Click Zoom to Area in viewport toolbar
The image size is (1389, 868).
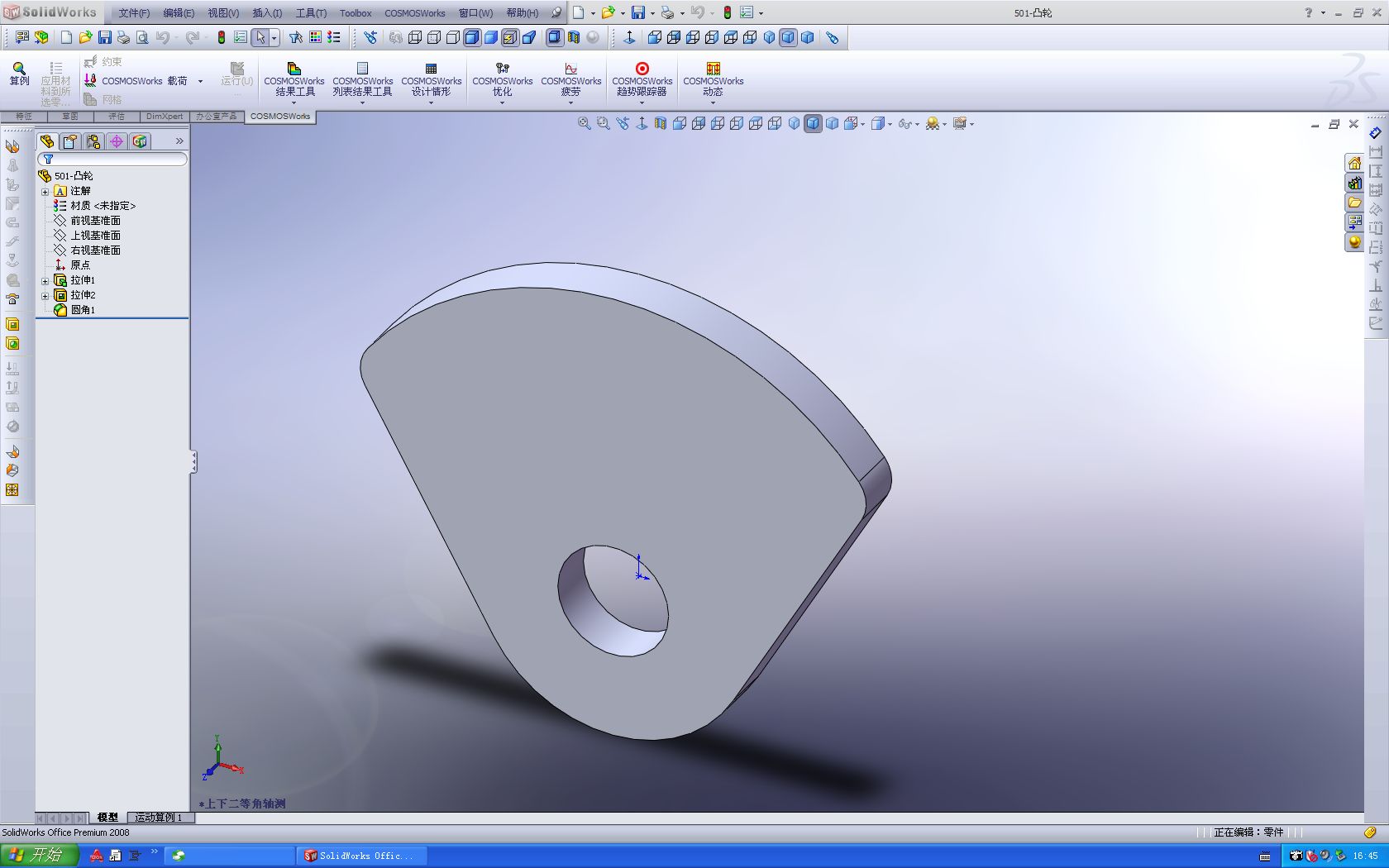point(604,124)
